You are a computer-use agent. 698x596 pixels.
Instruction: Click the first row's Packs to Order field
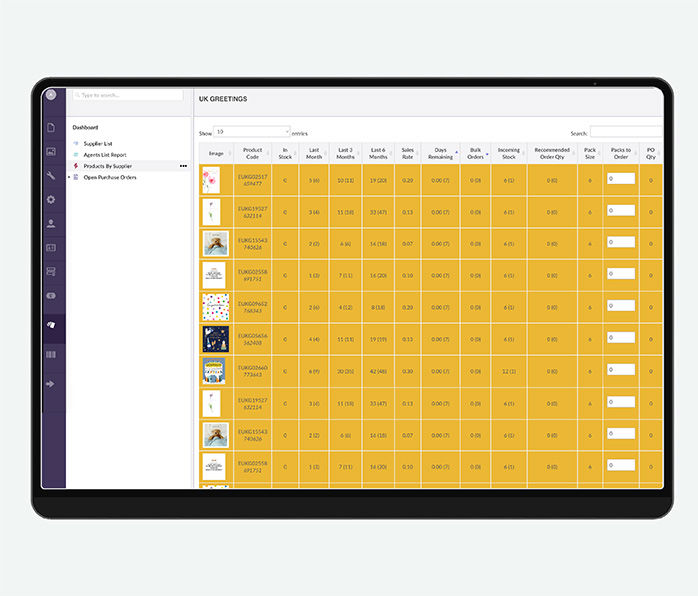(x=620, y=178)
